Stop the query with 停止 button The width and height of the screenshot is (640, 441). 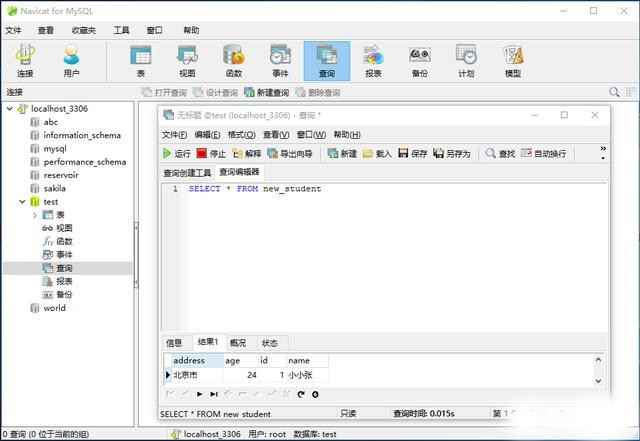211,154
